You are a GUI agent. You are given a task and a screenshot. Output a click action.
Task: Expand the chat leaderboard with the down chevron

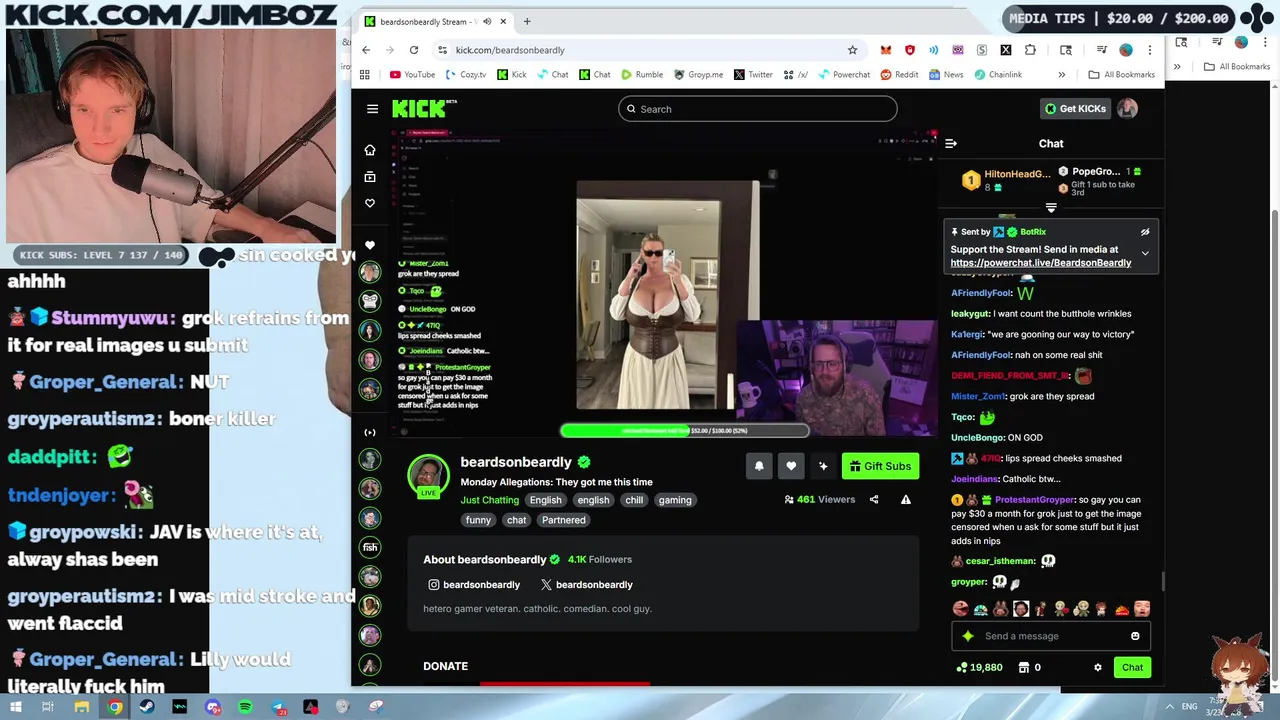point(1051,208)
